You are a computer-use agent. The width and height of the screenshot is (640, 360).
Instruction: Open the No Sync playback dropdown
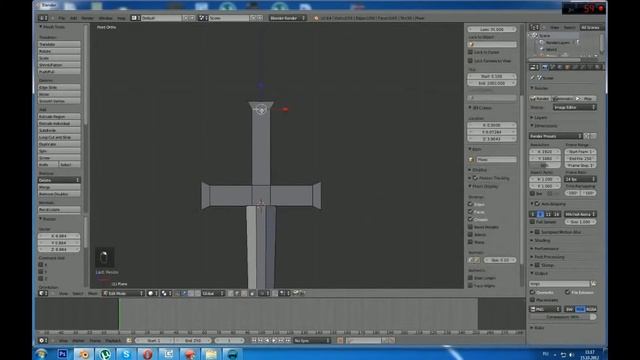coord(312,340)
